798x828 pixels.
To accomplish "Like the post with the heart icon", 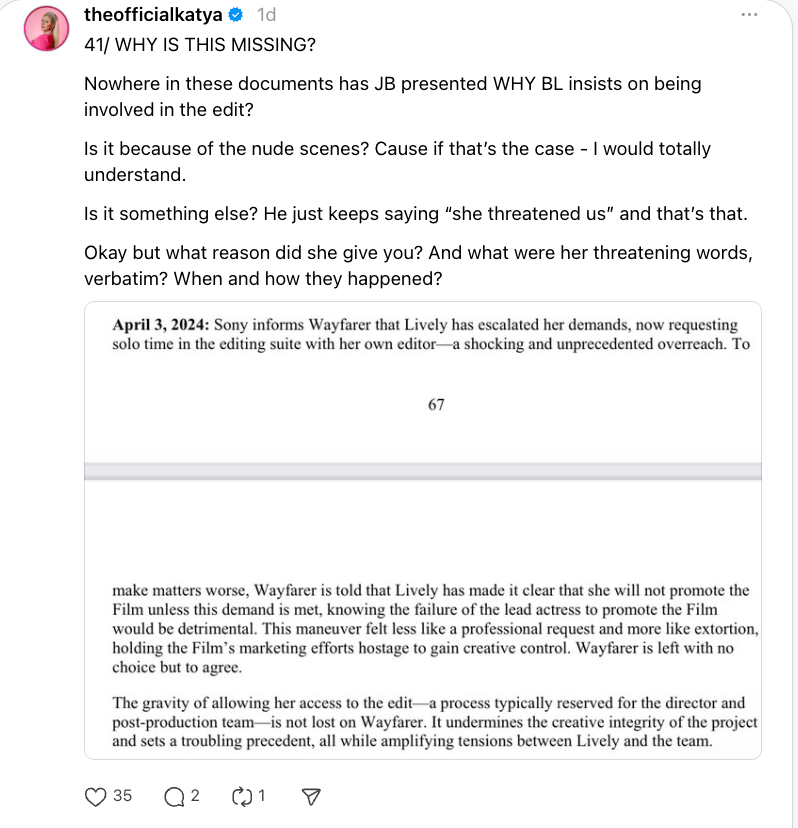I will click(96, 796).
